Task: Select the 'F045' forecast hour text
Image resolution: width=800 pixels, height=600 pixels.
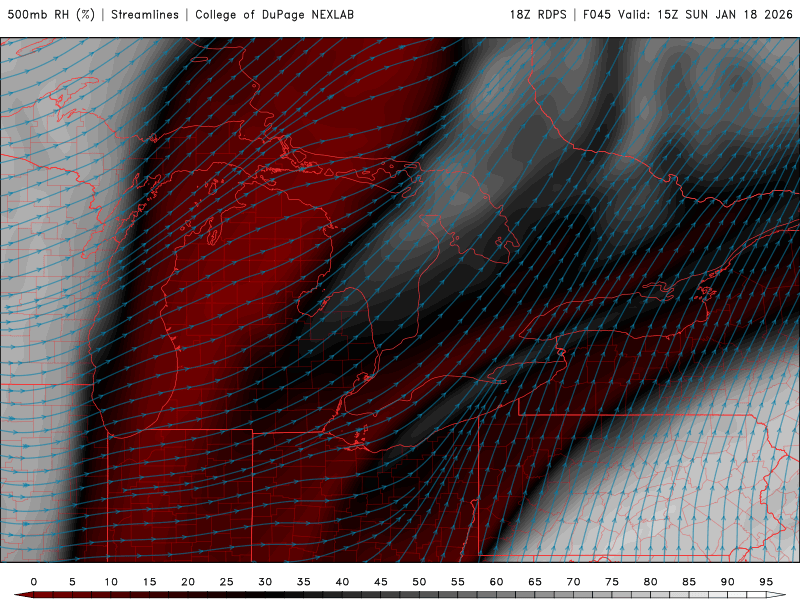Action: coord(597,15)
